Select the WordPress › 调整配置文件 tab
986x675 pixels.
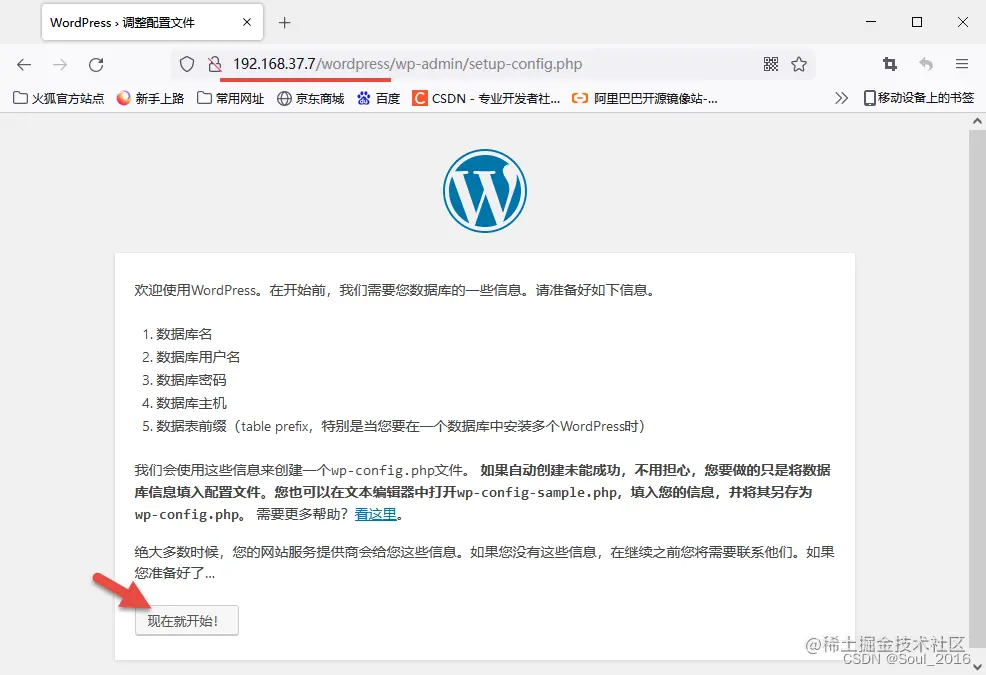click(153, 23)
